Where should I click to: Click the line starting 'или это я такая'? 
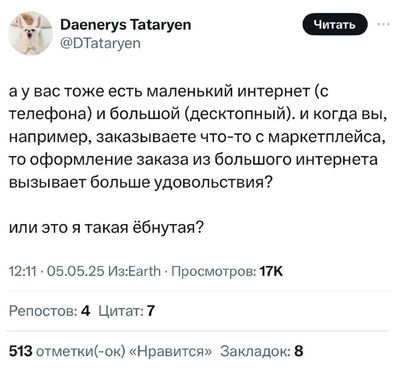point(106,228)
